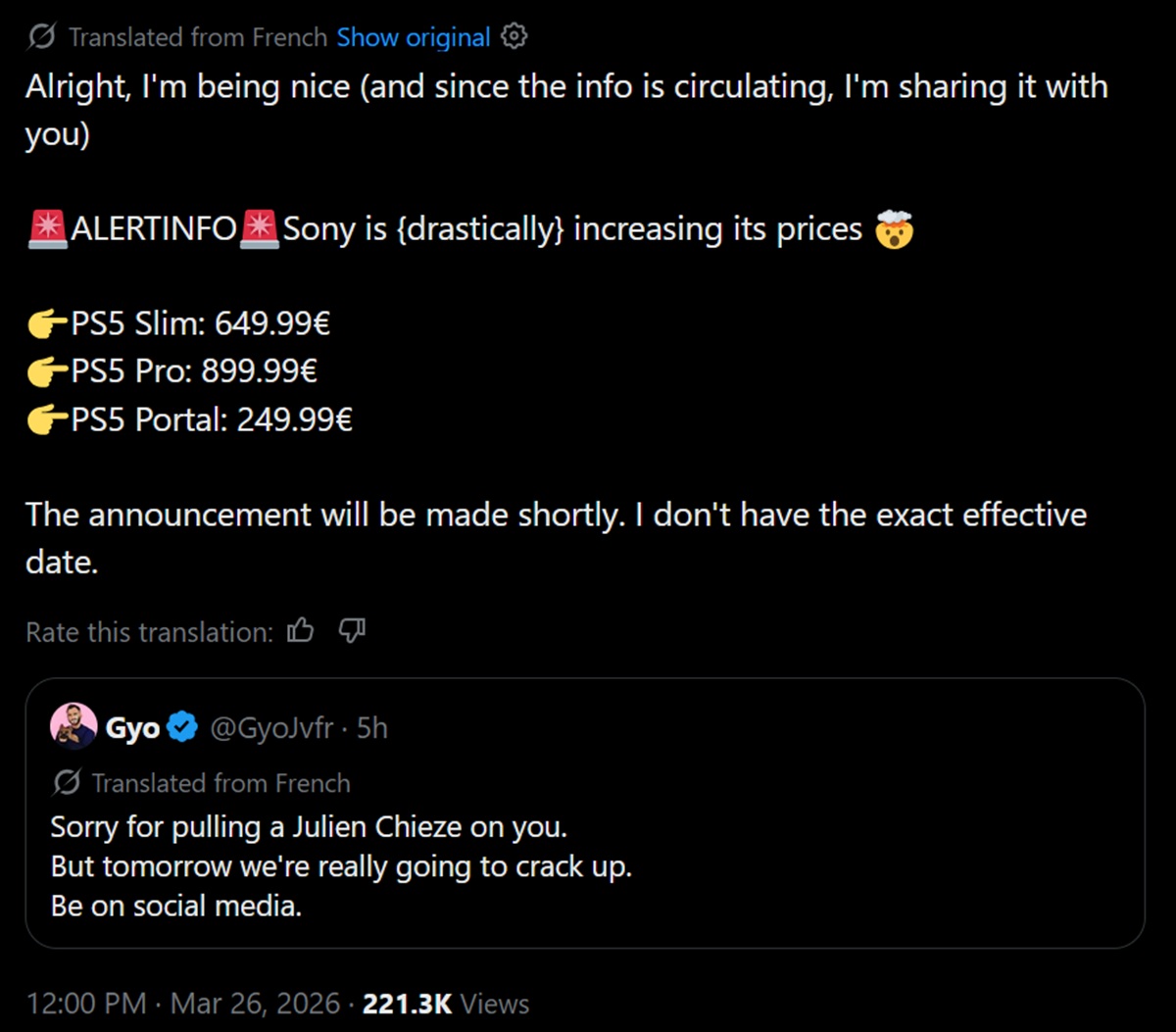Viewport: 1176px width, 1032px height.
Task: Click Gyo's blue verified badge
Action: pos(181,728)
